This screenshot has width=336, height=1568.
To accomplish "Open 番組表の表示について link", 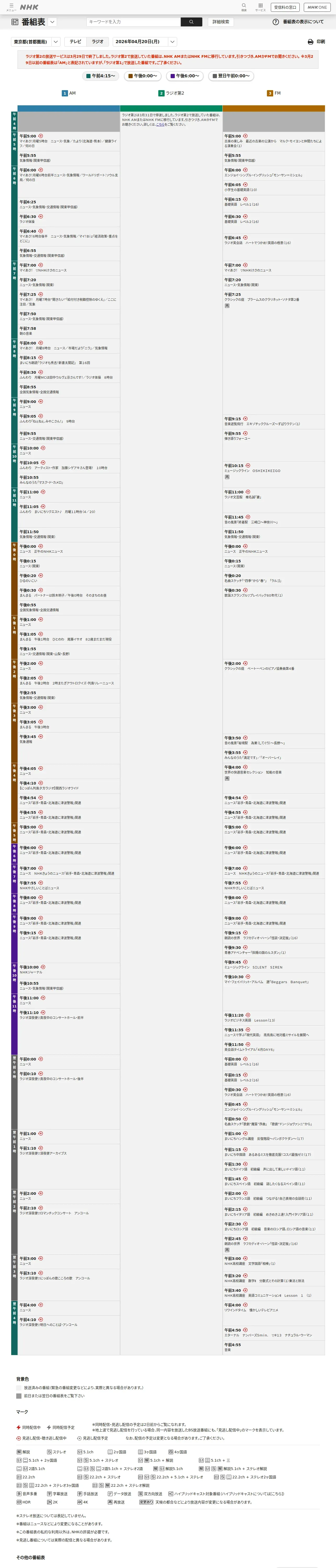I will tap(303, 22).
